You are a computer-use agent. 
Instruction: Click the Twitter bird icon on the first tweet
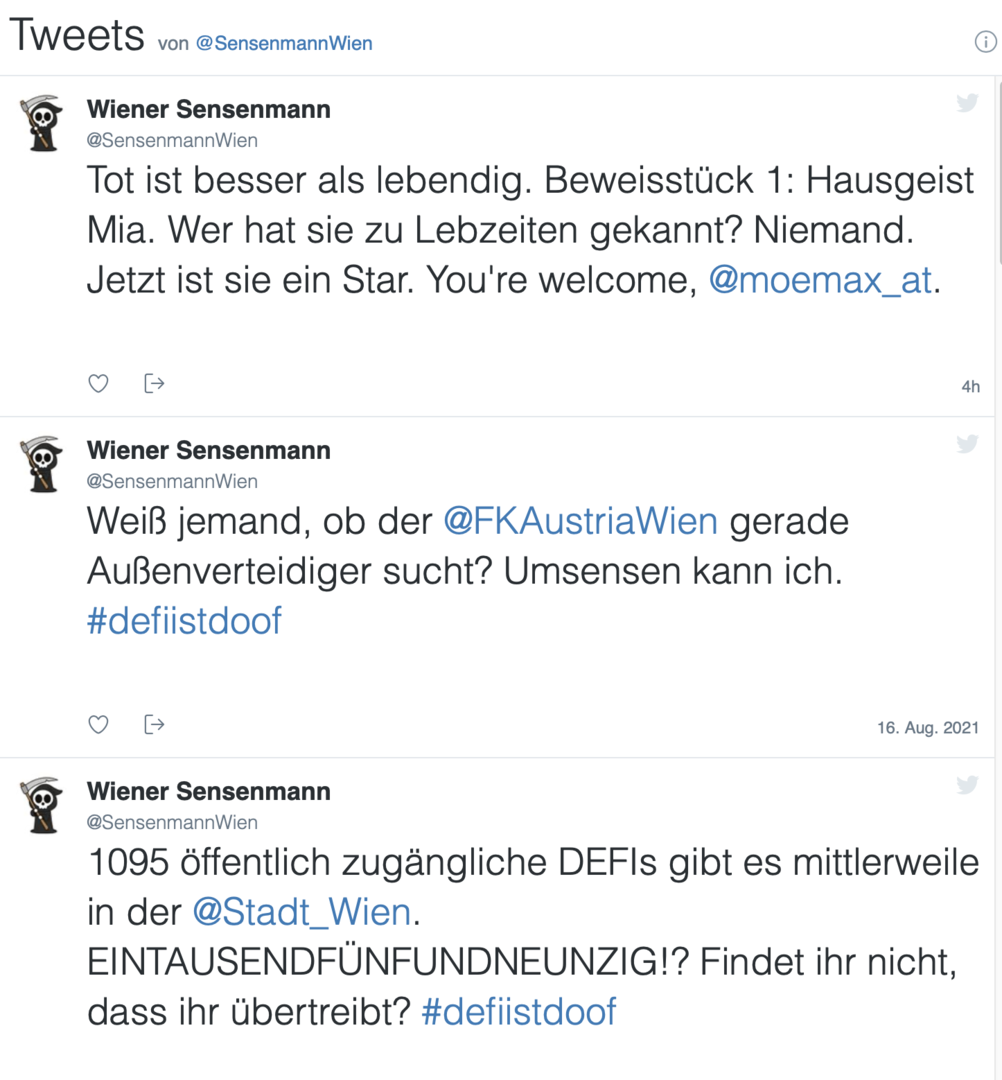967,101
